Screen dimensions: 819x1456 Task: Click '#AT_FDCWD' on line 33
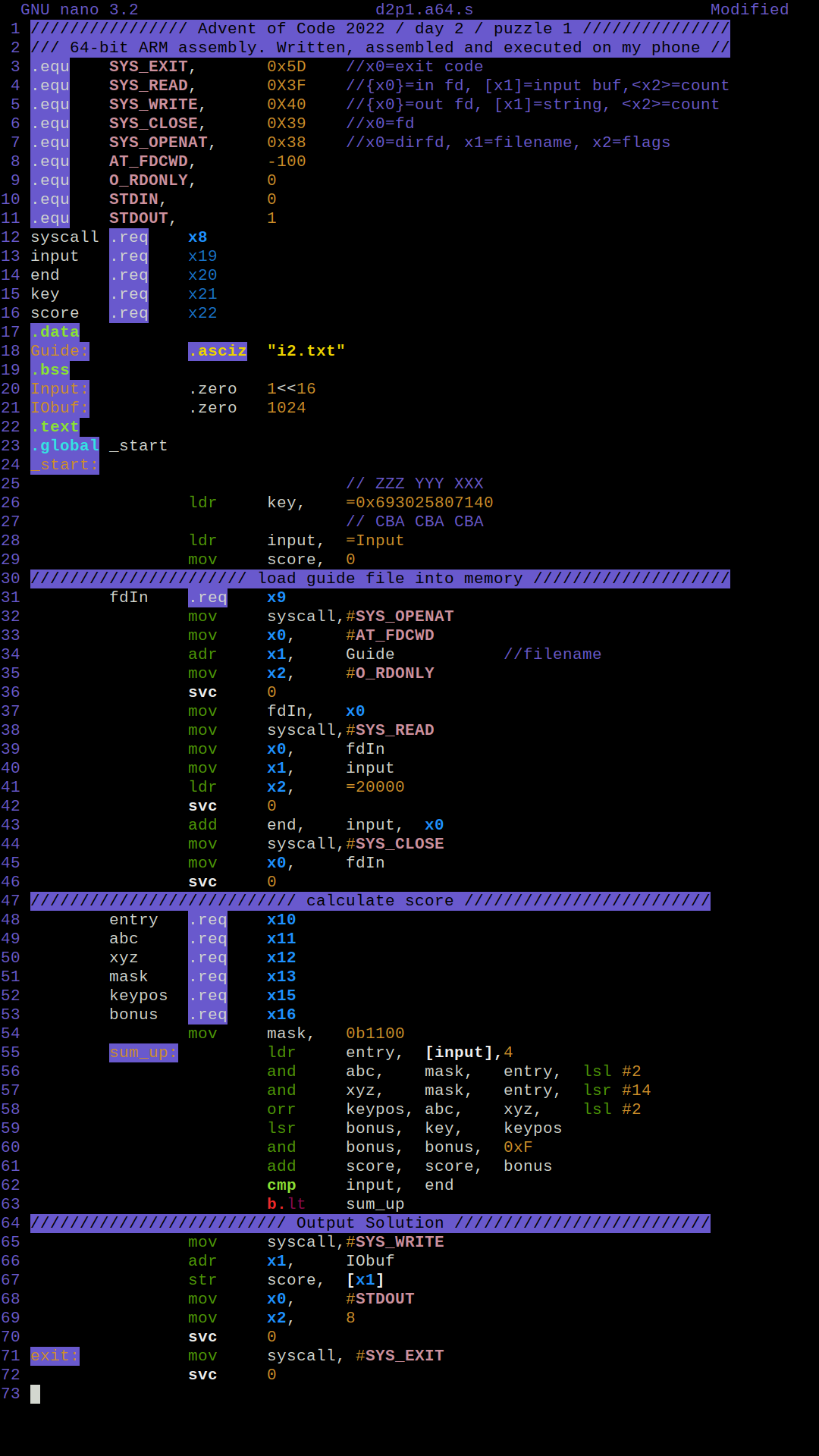click(x=390, y=635)
